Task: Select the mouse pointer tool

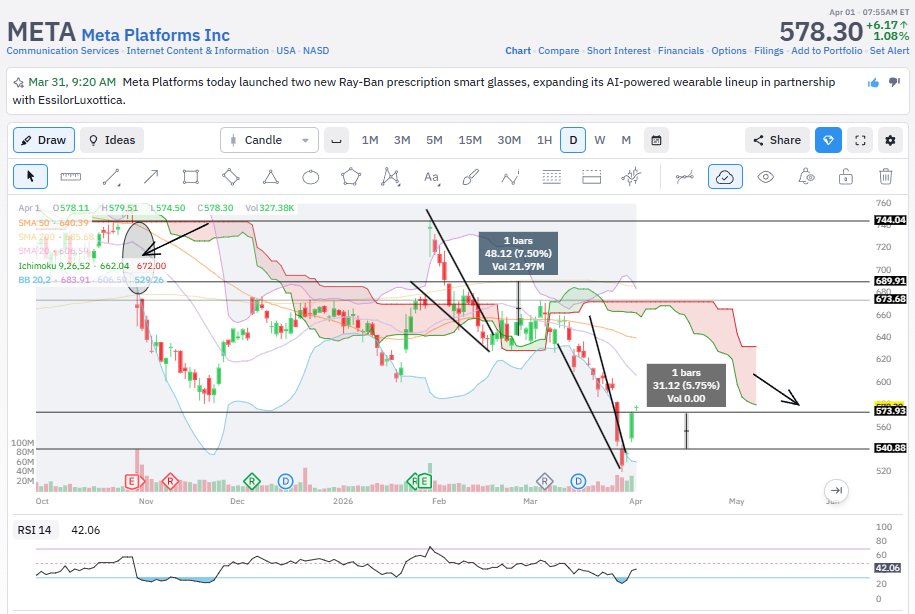Action: tap(30, 176)
